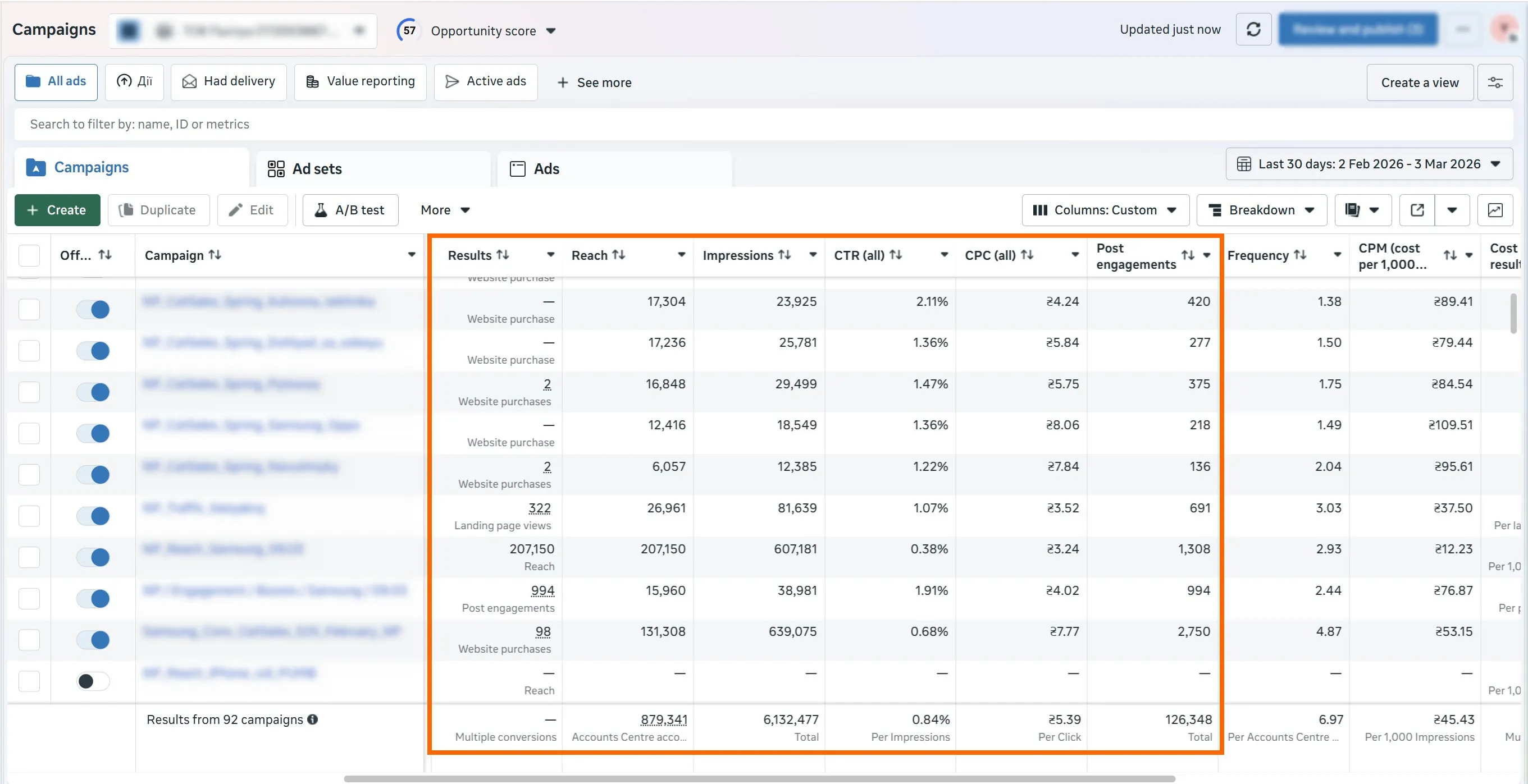This screenshot has height=784, width=1528.
Task: Click the green Create button
Action: coord(57,210)
